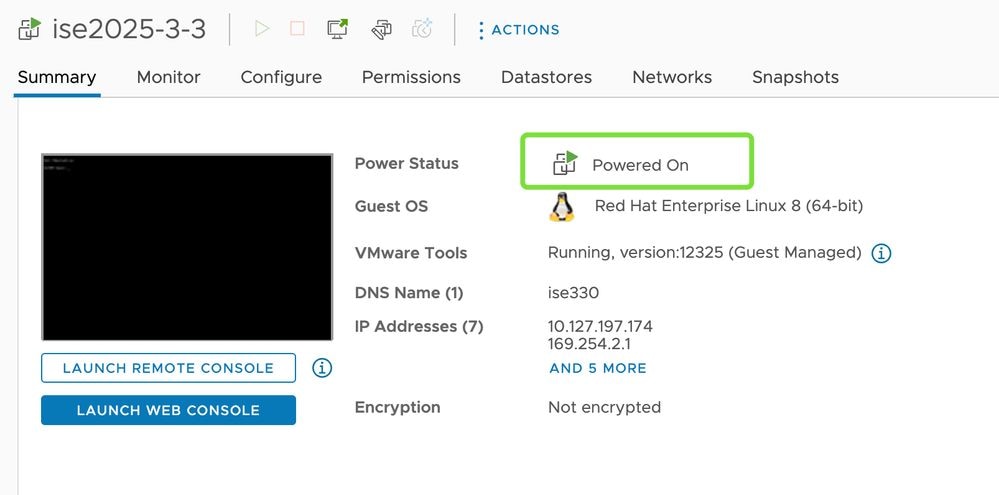Open the Configure tab
999x495 pixels.
pos(281,77)
